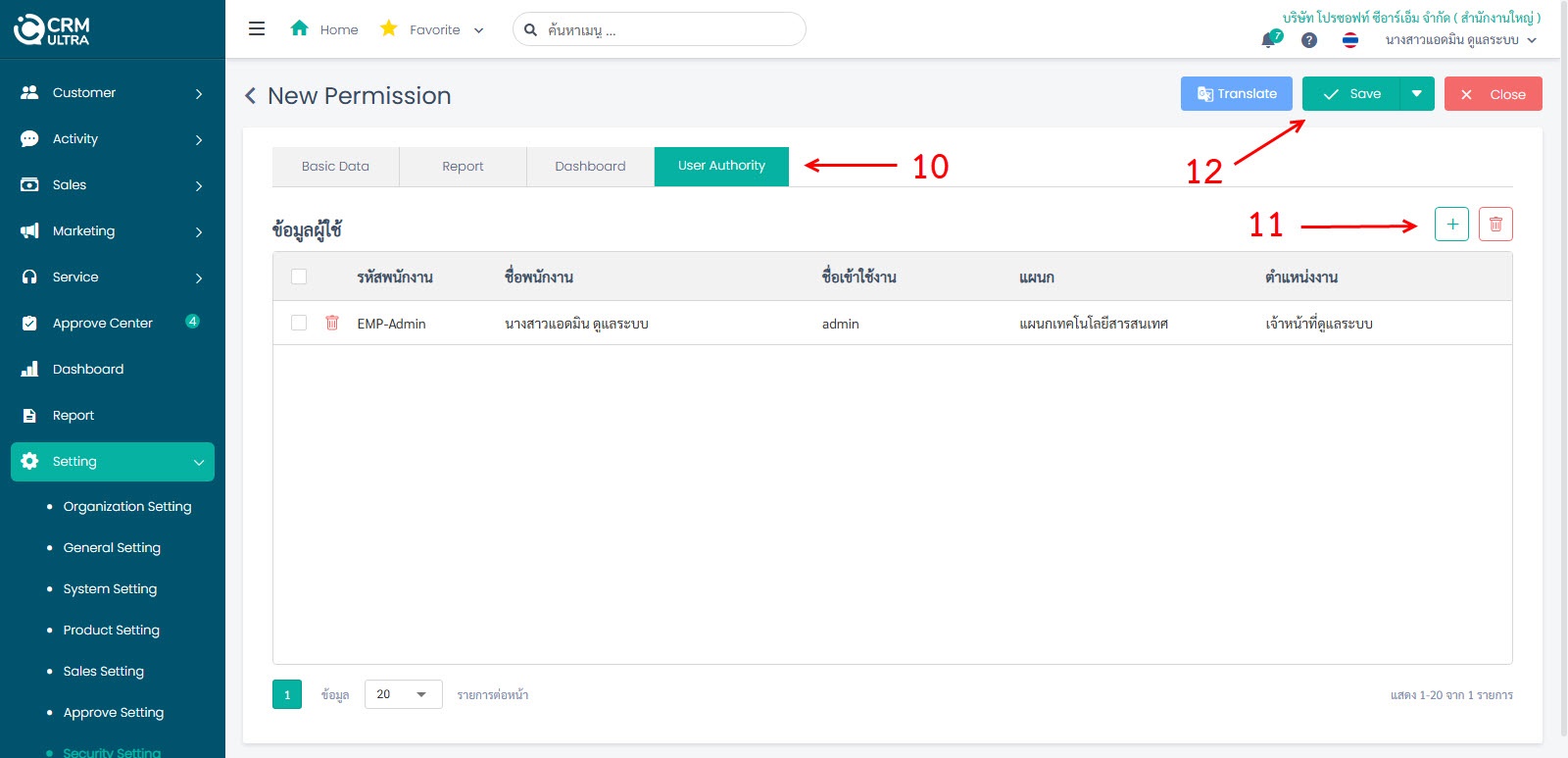Switch to the Basic Data tab
The width and height of the screenshot is (1568, 758).
click(x=335, y=167)
